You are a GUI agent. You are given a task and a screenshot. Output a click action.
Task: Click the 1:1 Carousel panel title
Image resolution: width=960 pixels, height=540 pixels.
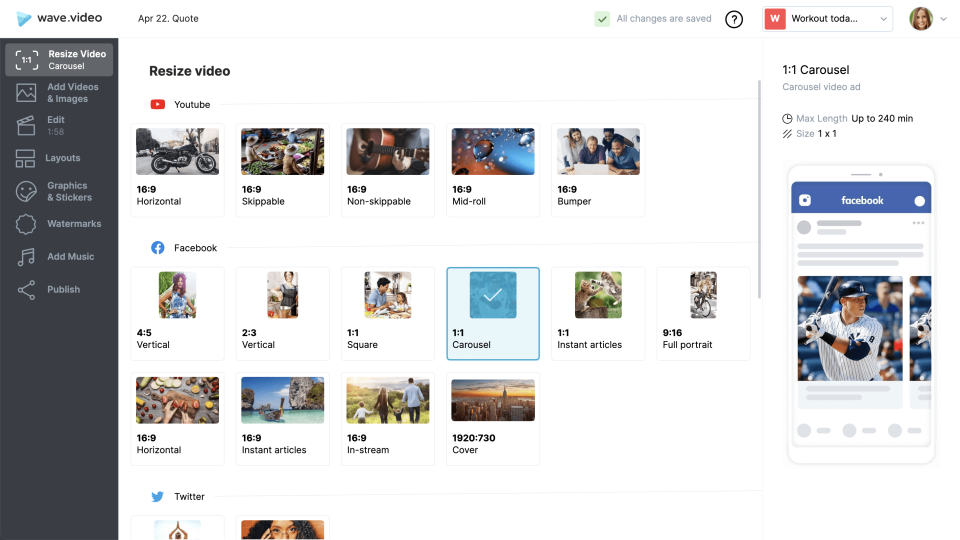(x=816, y=70)
